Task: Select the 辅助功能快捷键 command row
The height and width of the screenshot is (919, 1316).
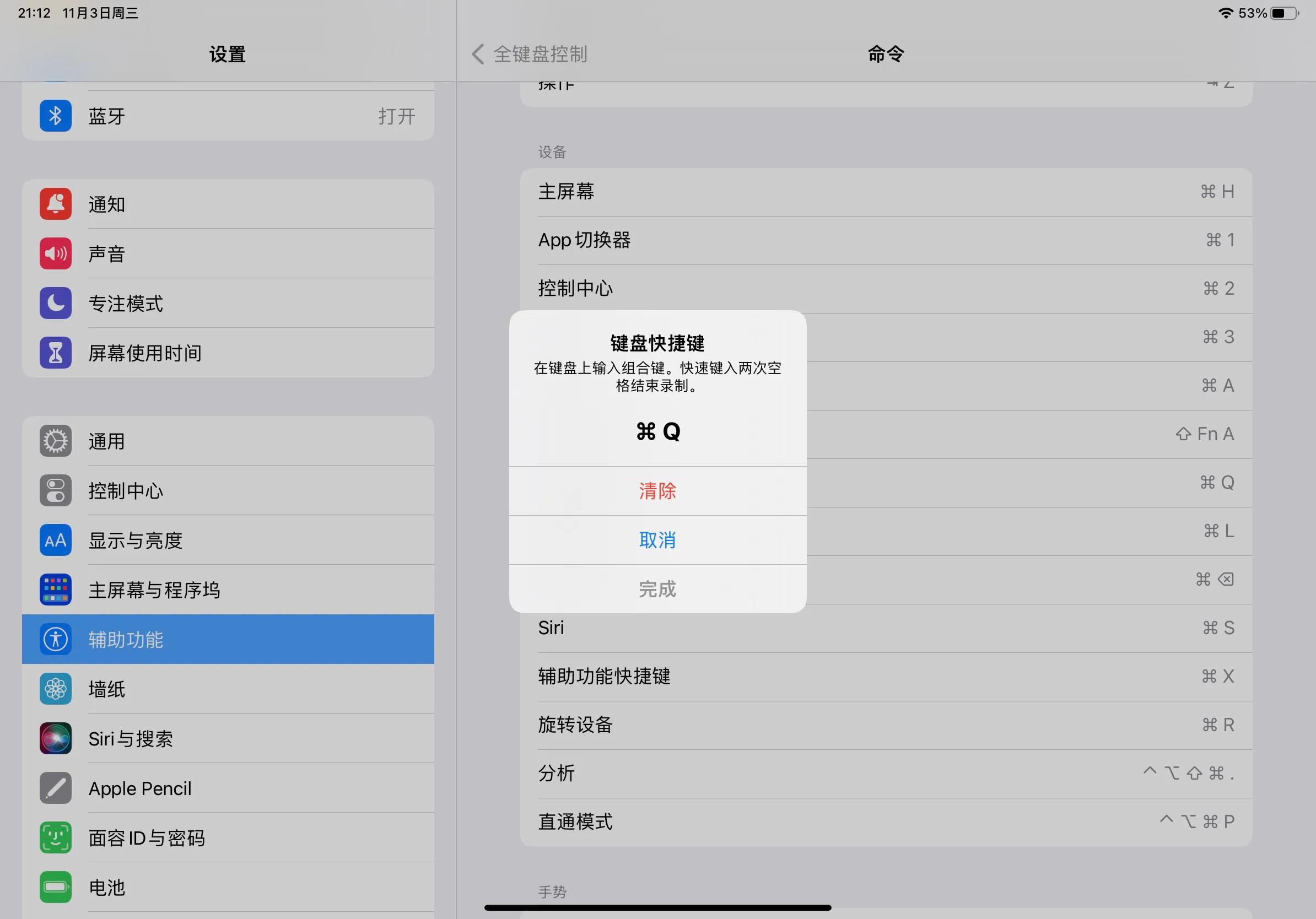Action: (605, 676)
